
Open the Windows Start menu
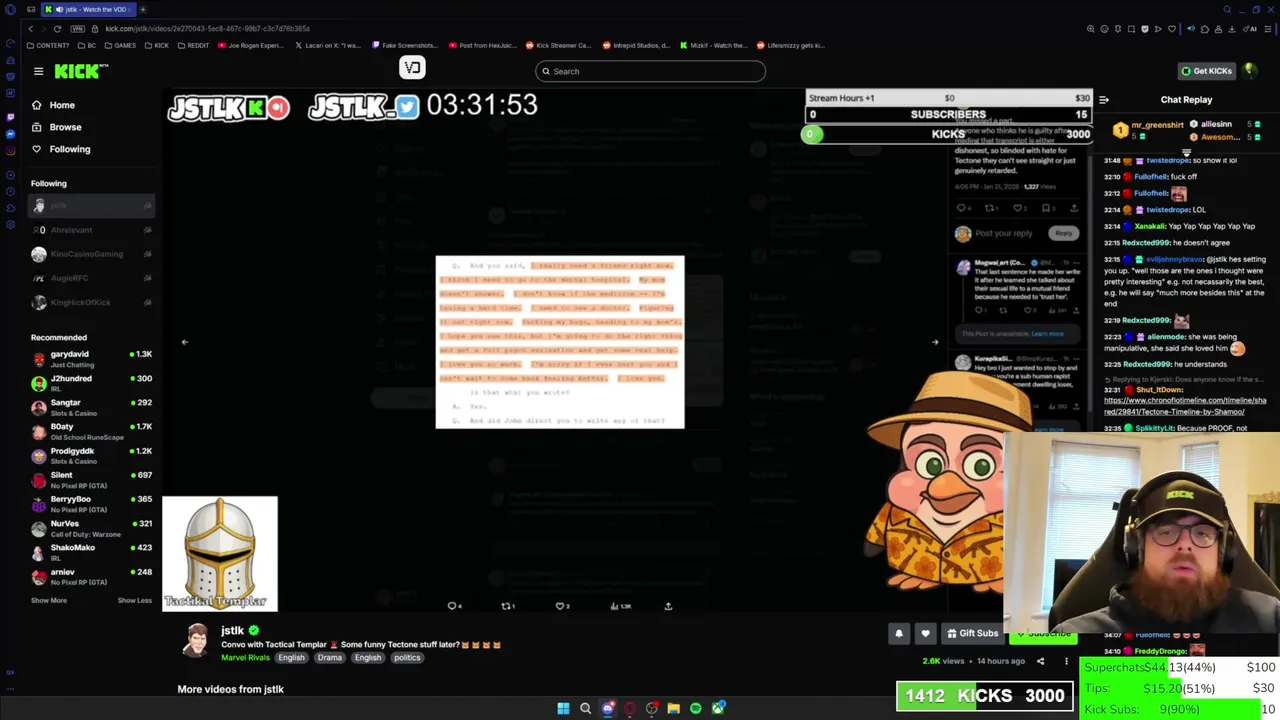click(x=563, y=708)
